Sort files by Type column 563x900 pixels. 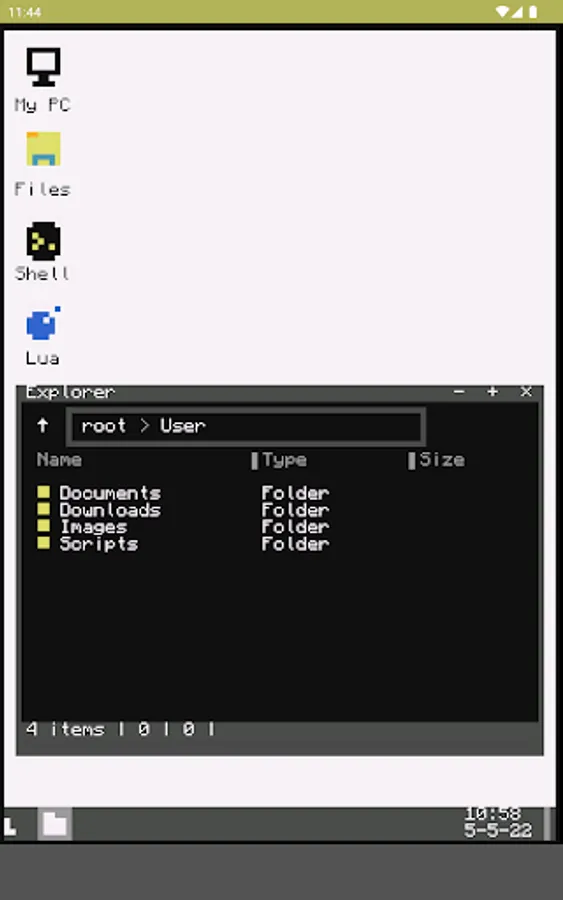click(285, 460)
